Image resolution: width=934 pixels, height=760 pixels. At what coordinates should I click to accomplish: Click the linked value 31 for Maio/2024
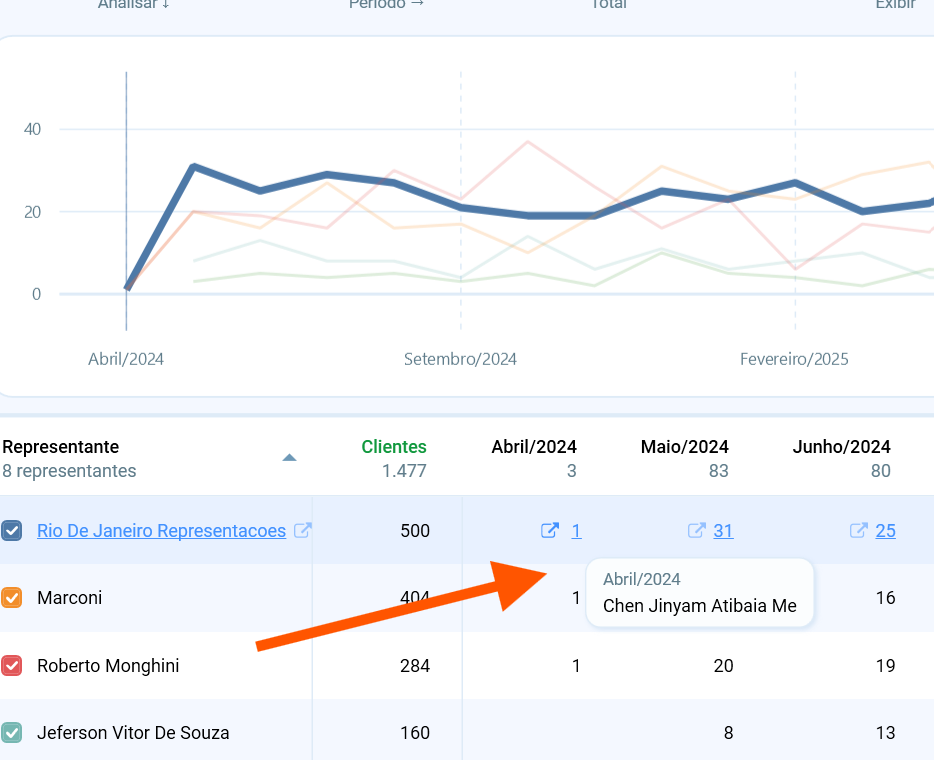point(723,530)
